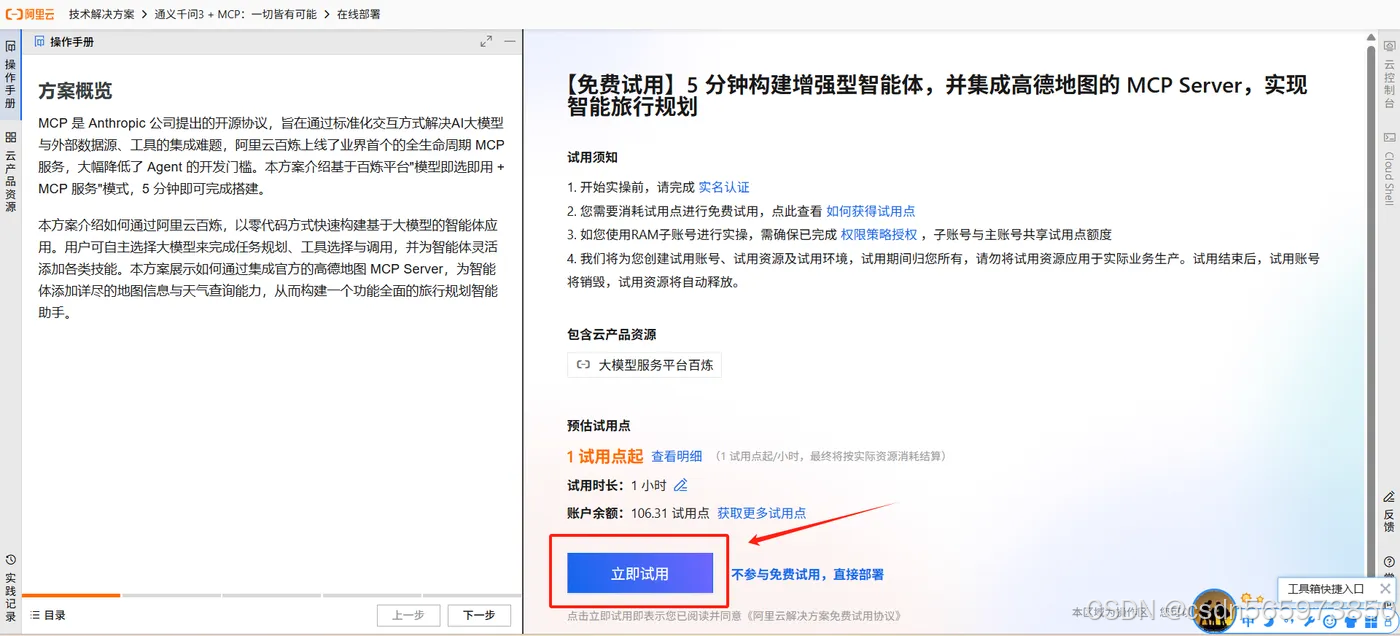Toggle the IME punctuation mode icon
Viewport: 1400px width, 636px height.
tap(1289, 622)
